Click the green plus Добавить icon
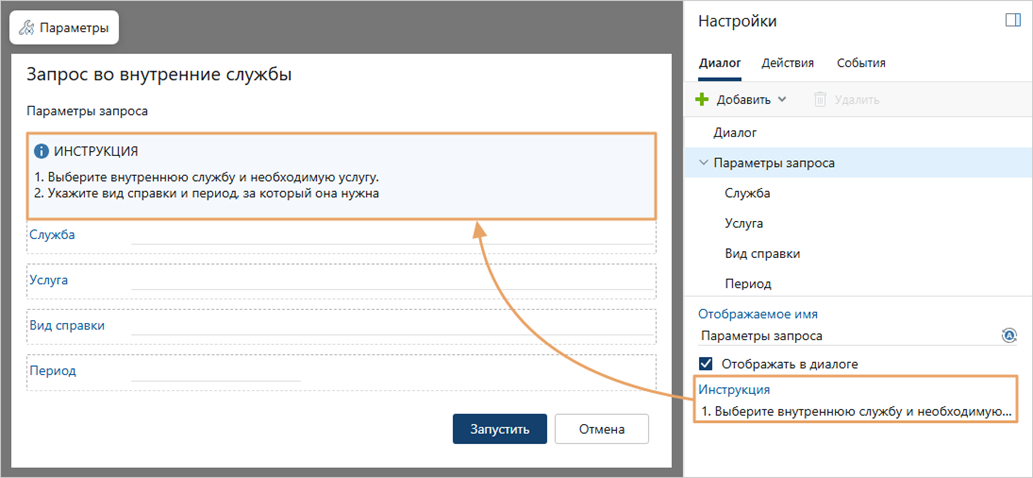Image resolution: width=1033 pixels, height=478 pixels. coord(702,99)
